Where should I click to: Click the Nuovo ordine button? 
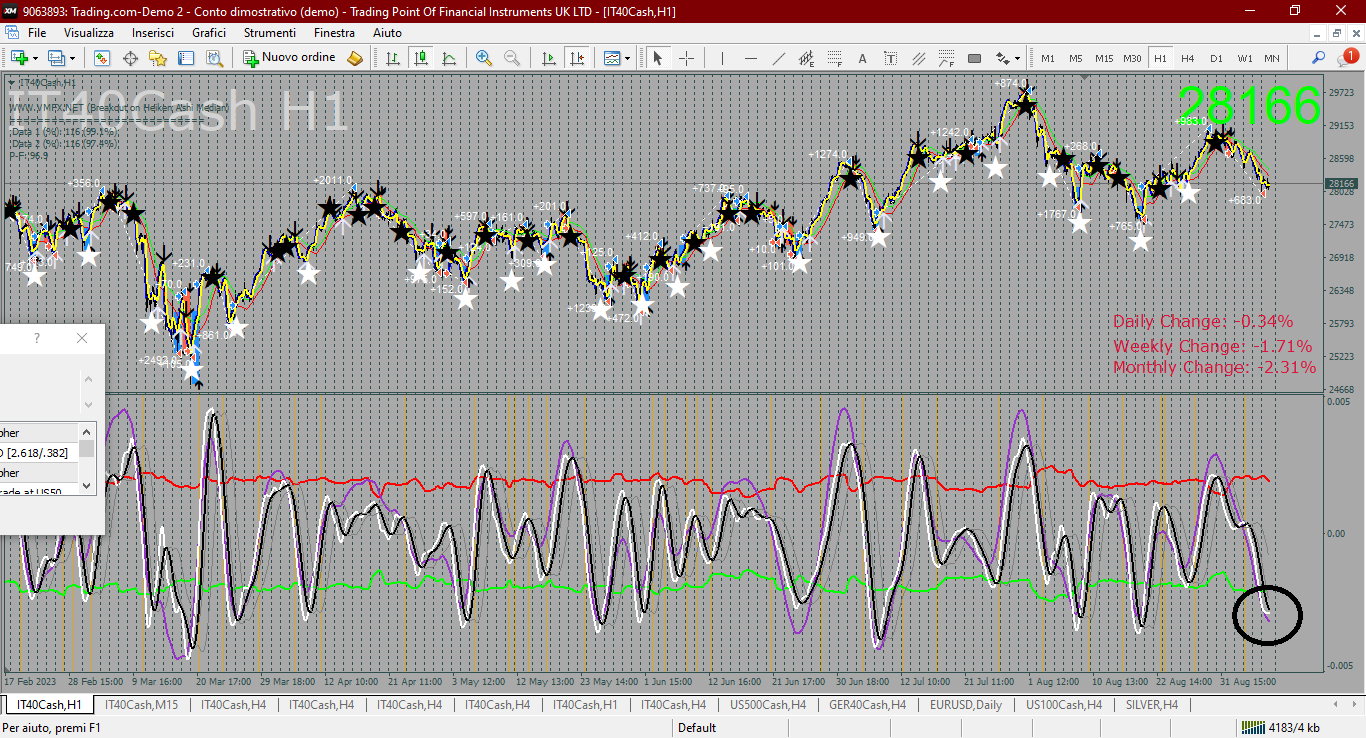point(290,58)
